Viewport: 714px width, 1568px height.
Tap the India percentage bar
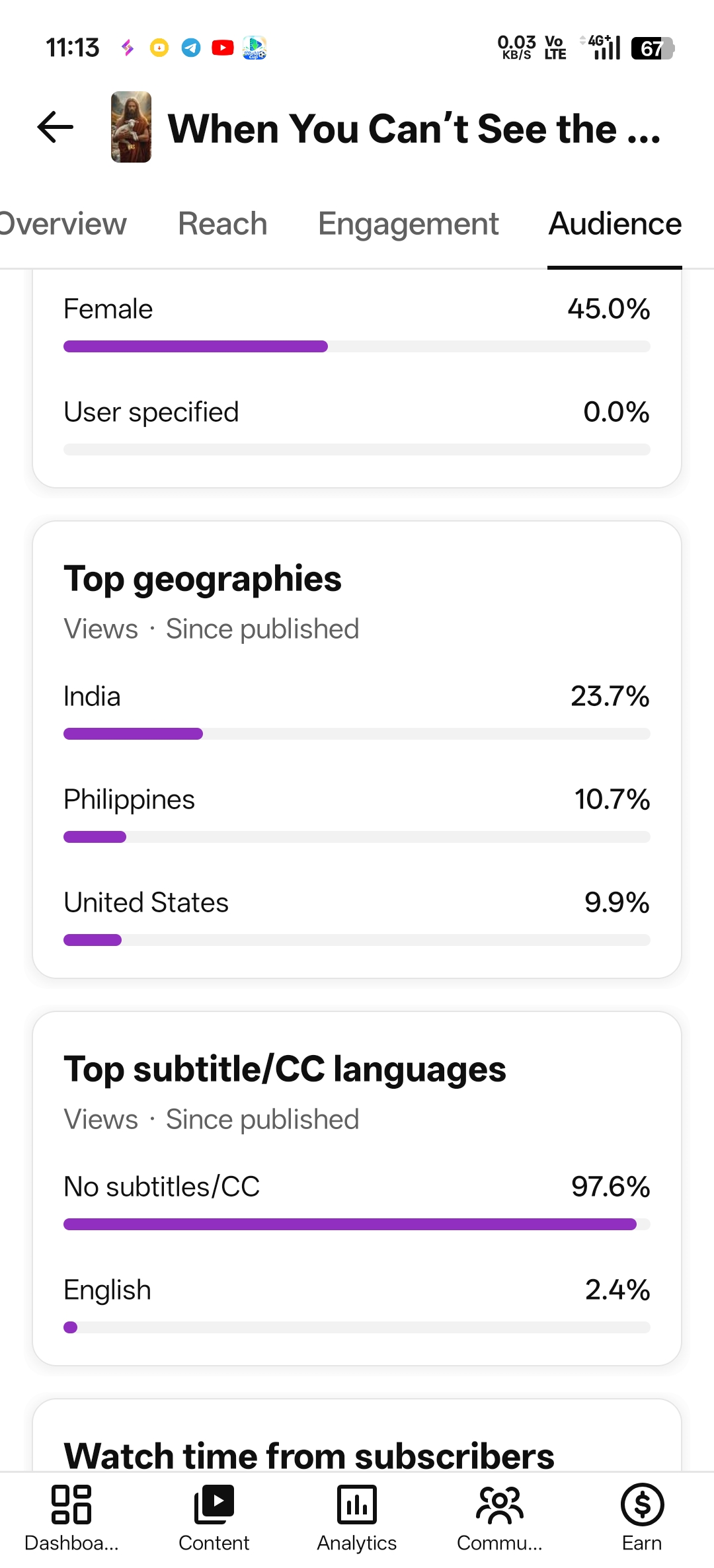[x=357, y=734]
